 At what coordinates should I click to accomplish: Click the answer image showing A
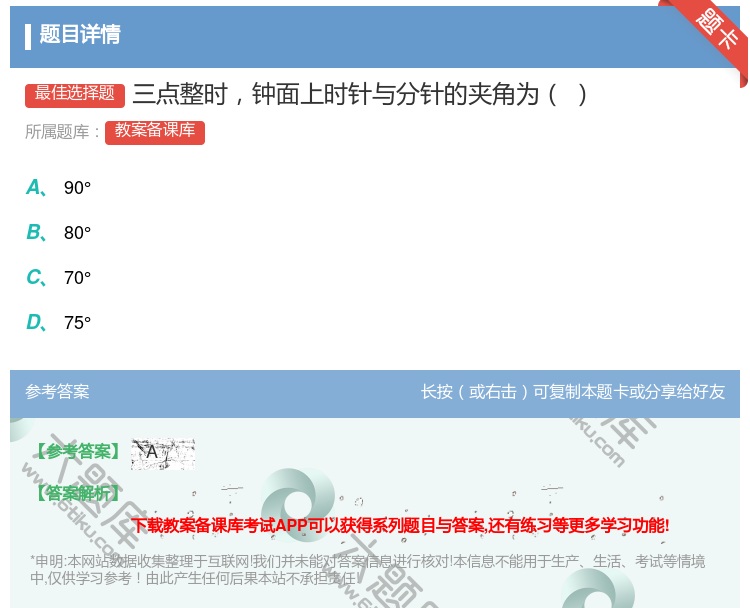163,453
